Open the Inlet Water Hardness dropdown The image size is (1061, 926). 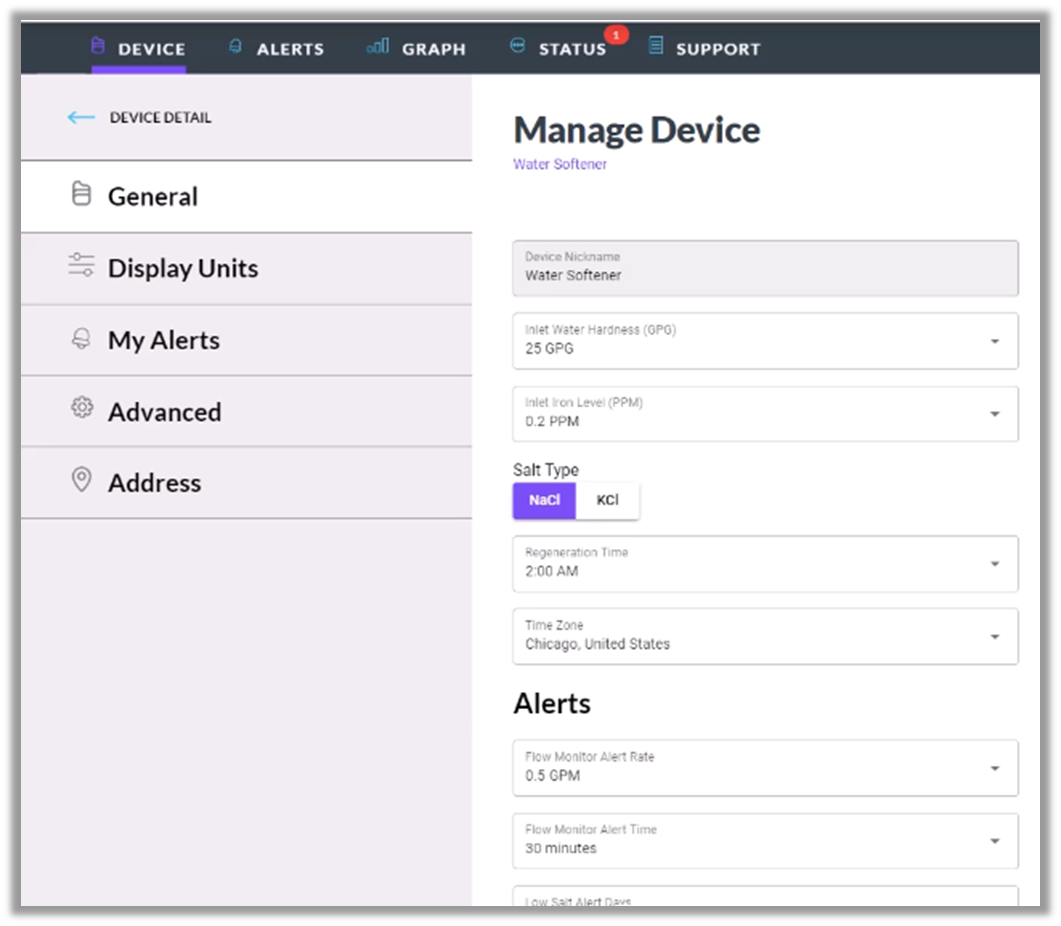coord(765,341)
